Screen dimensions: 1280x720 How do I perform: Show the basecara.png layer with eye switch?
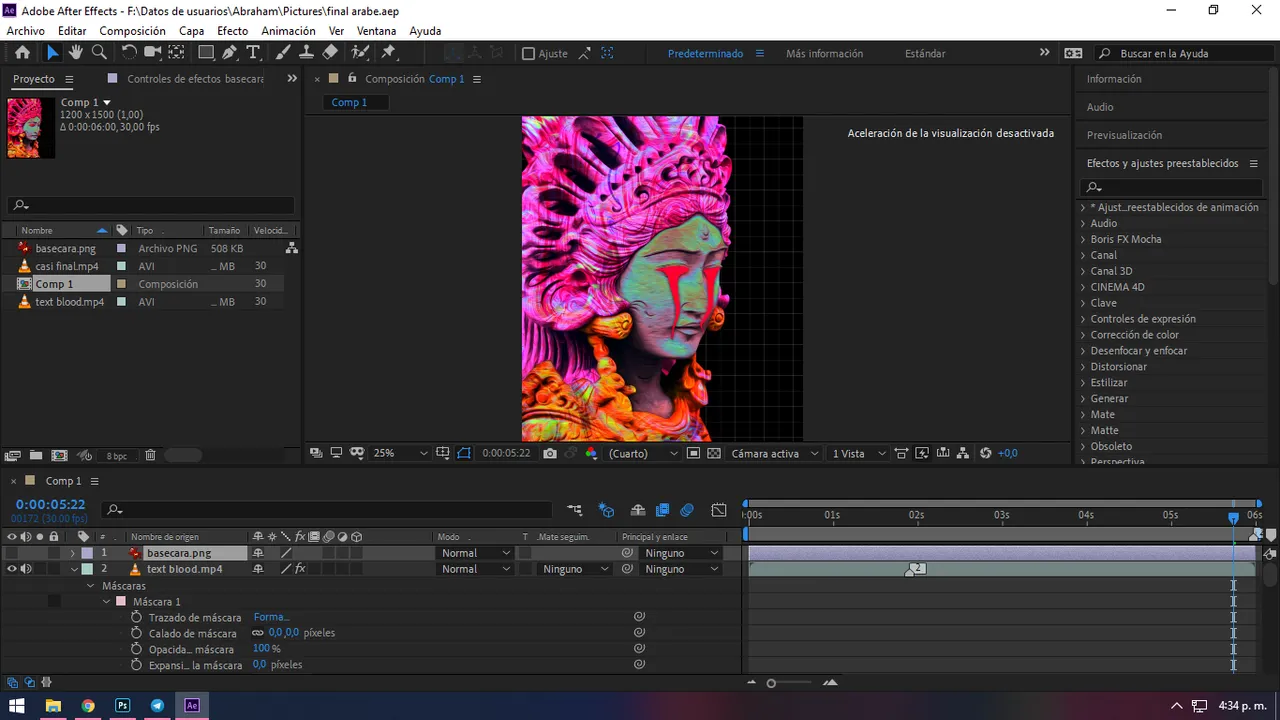(12, 553)
